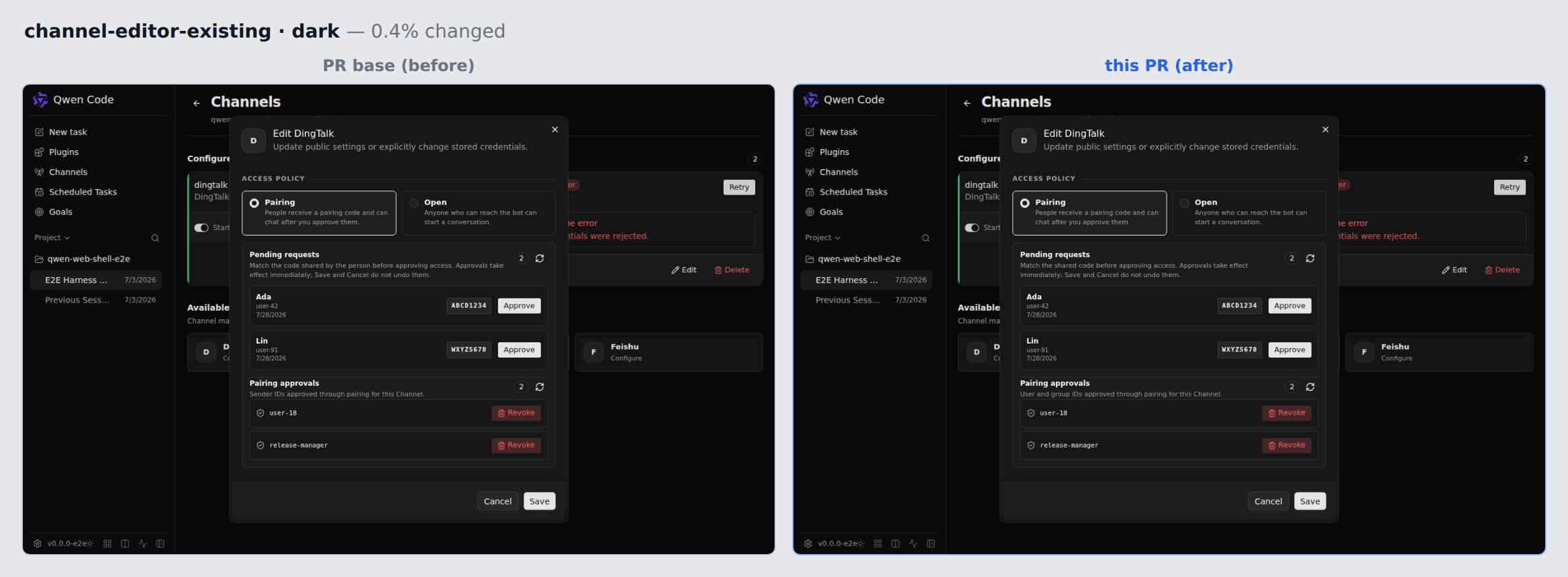This screenshot has height=577, width=1568.
Task: Click the Qwen Code logo in the after panel
Action: coord(811,99)
